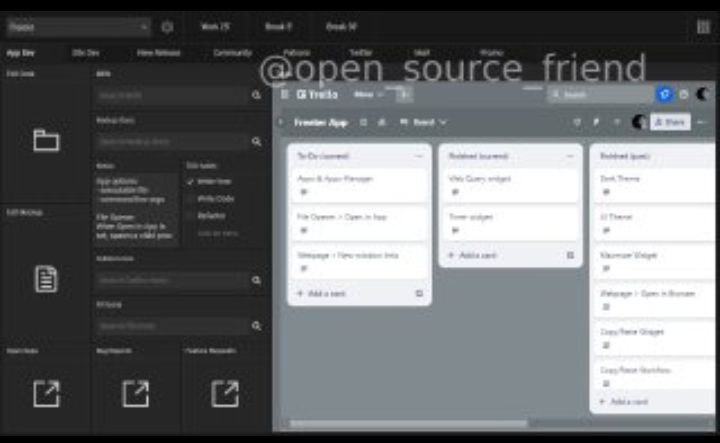Click horizontal scrollbar at bottom of Trello board
720x443 pixels.
pos(408,423)
